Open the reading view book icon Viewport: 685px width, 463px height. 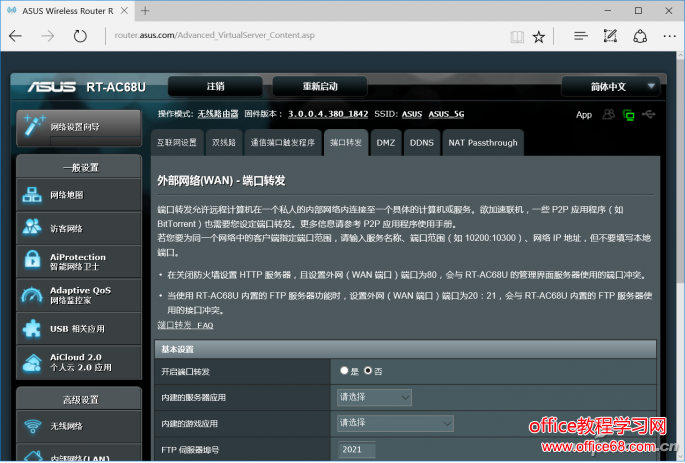(x=517, y=37)
